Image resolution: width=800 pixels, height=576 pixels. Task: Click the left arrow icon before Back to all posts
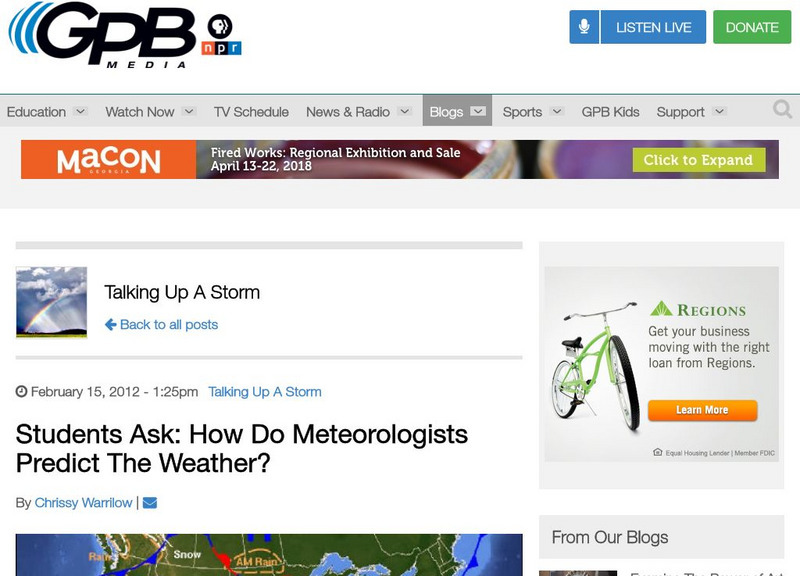coord(109,324)
